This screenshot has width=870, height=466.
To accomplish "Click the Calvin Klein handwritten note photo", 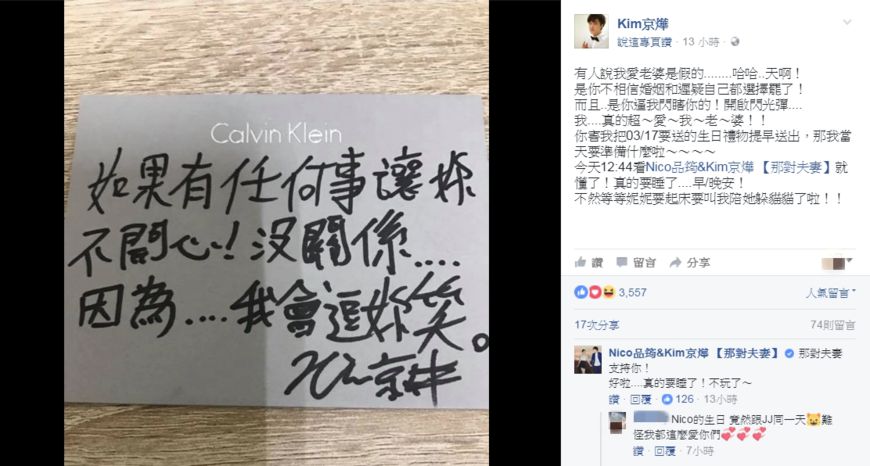I will (276, 233).
